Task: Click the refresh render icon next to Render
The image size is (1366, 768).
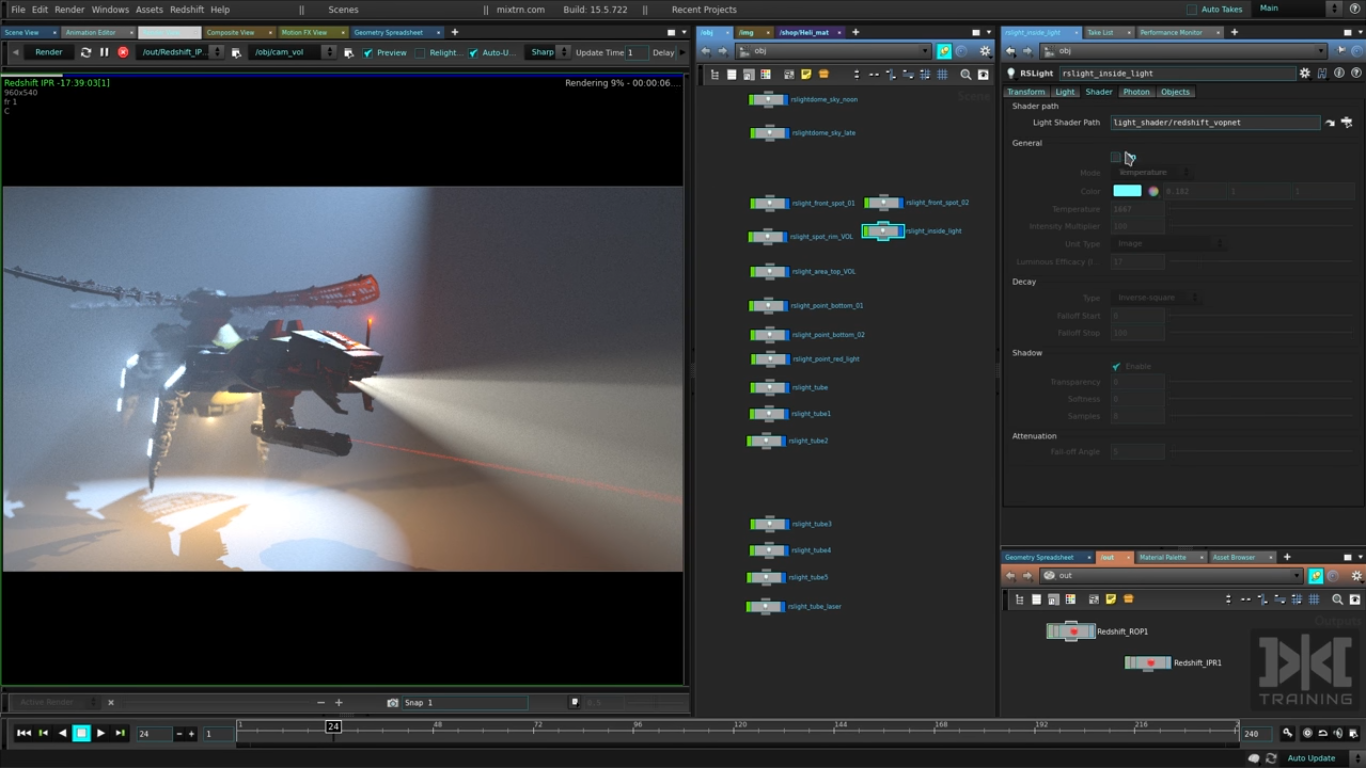Action: point(85,52)
